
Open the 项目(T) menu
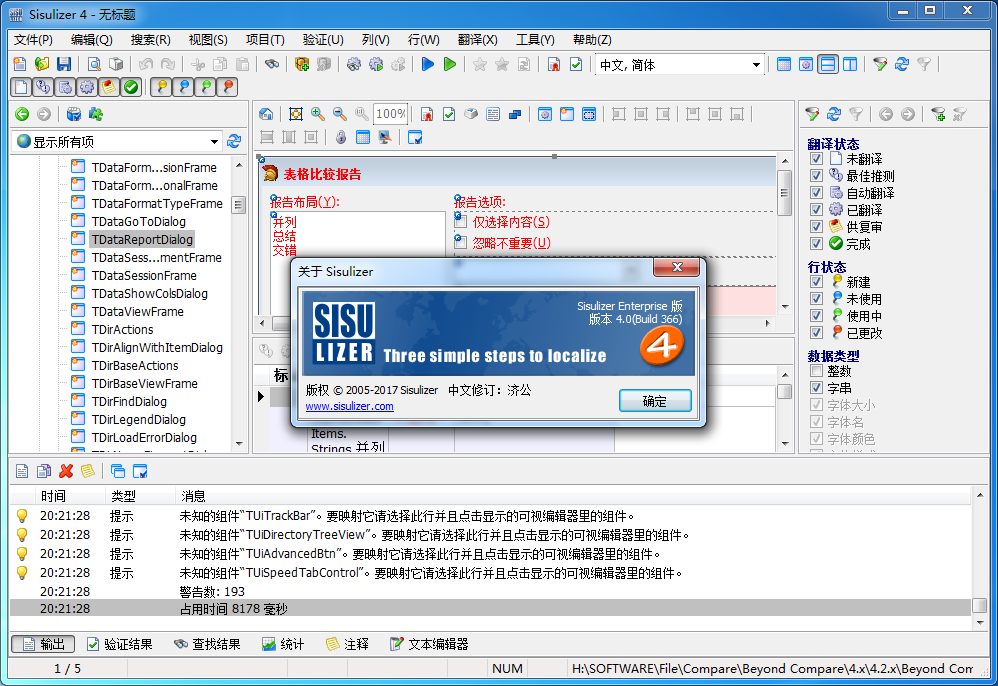coord(265,39)
